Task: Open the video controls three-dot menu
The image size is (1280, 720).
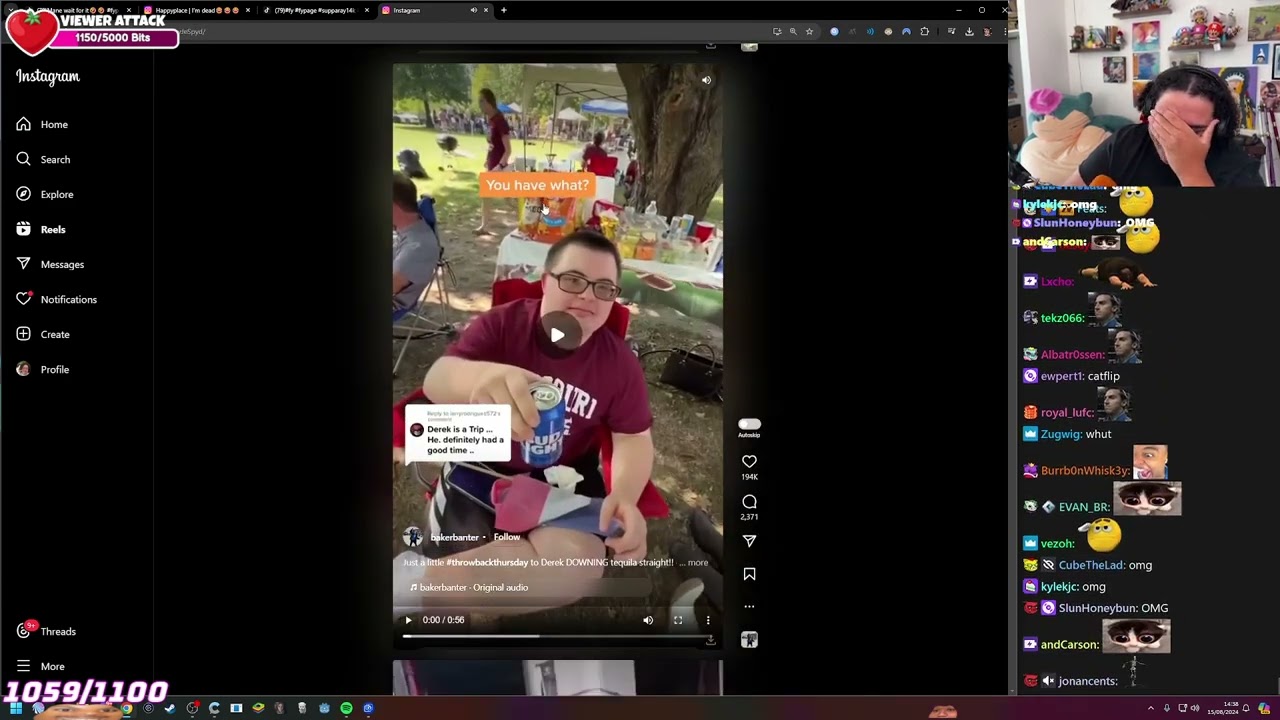Action: click(708, 620)
